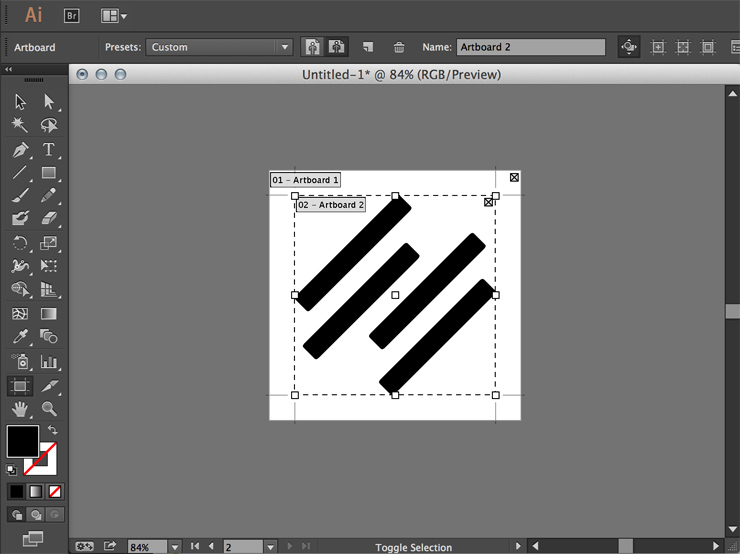Viewport: 740px width, 554px height.
Task: Select the Slice tool
Action: [49, 386]
